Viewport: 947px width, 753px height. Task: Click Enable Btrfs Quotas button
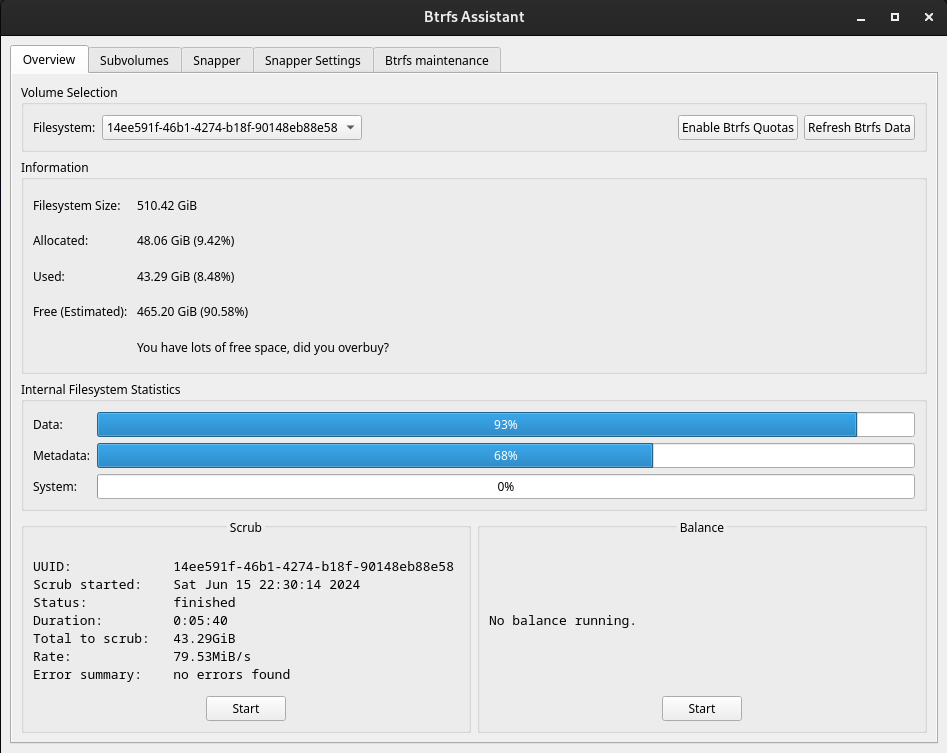tap(737, 127)
